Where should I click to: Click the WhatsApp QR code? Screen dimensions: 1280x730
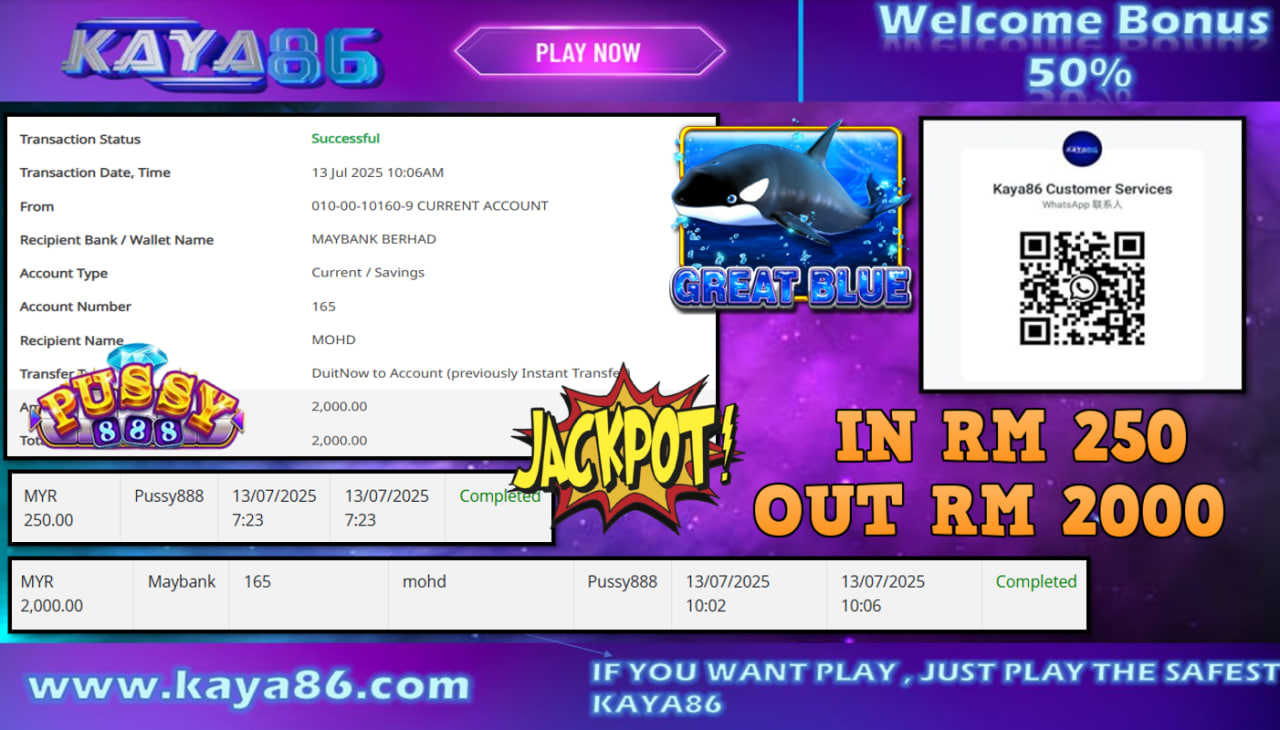coord(1082,290)
